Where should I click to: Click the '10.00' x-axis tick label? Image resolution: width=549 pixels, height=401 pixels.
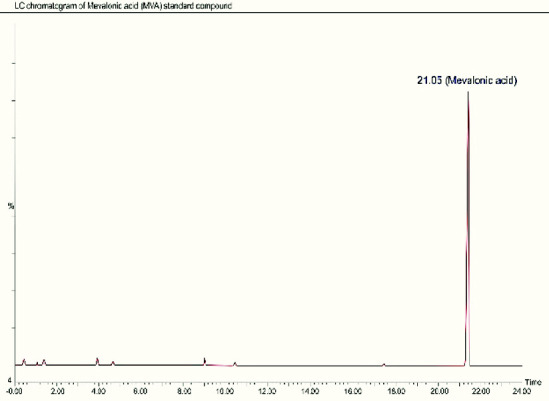click(x=225, y=391)
